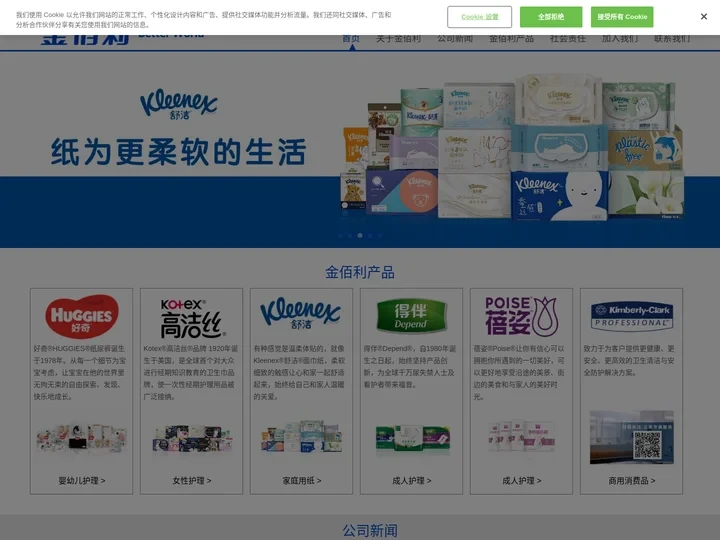Accept all cookies with 接受所有 Cookie
This screenshot has height=540, width=720.
point(622,17)
